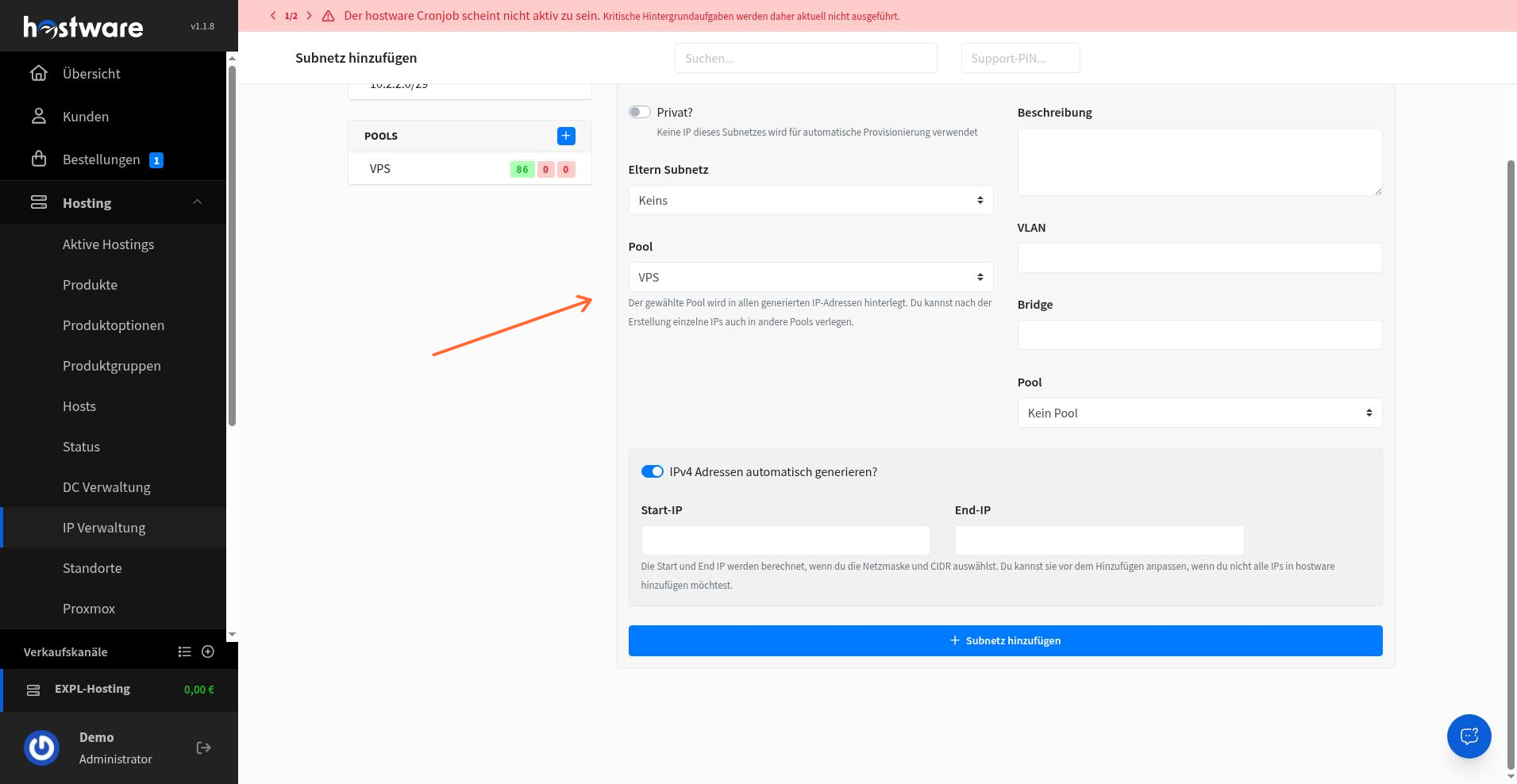Toggle the Privat? switch
1517x784 pixels.
coord(640,112)
